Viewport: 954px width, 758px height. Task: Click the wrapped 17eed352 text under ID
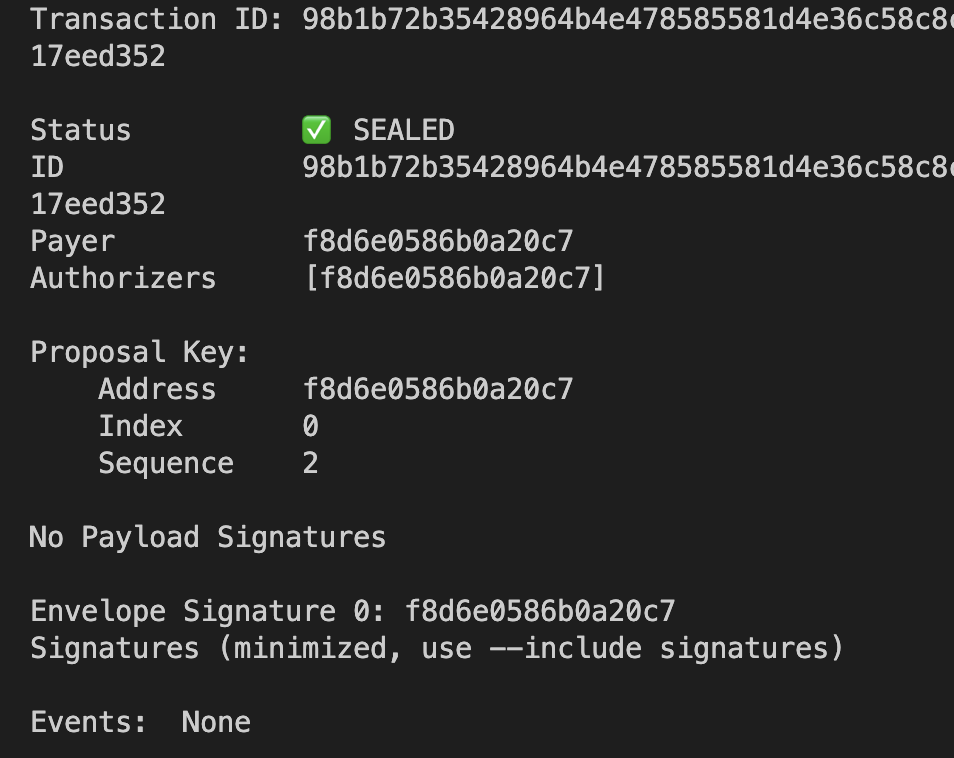click(x=98, y=204)
